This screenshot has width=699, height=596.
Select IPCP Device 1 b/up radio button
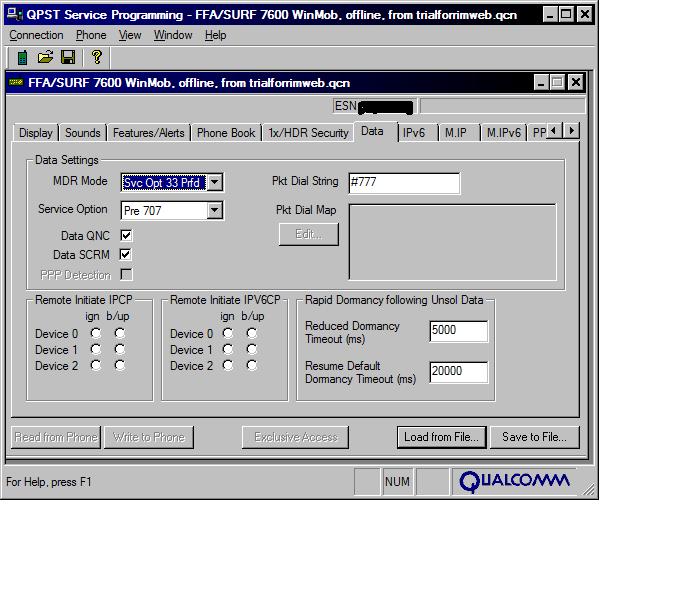tap(119, 349)
